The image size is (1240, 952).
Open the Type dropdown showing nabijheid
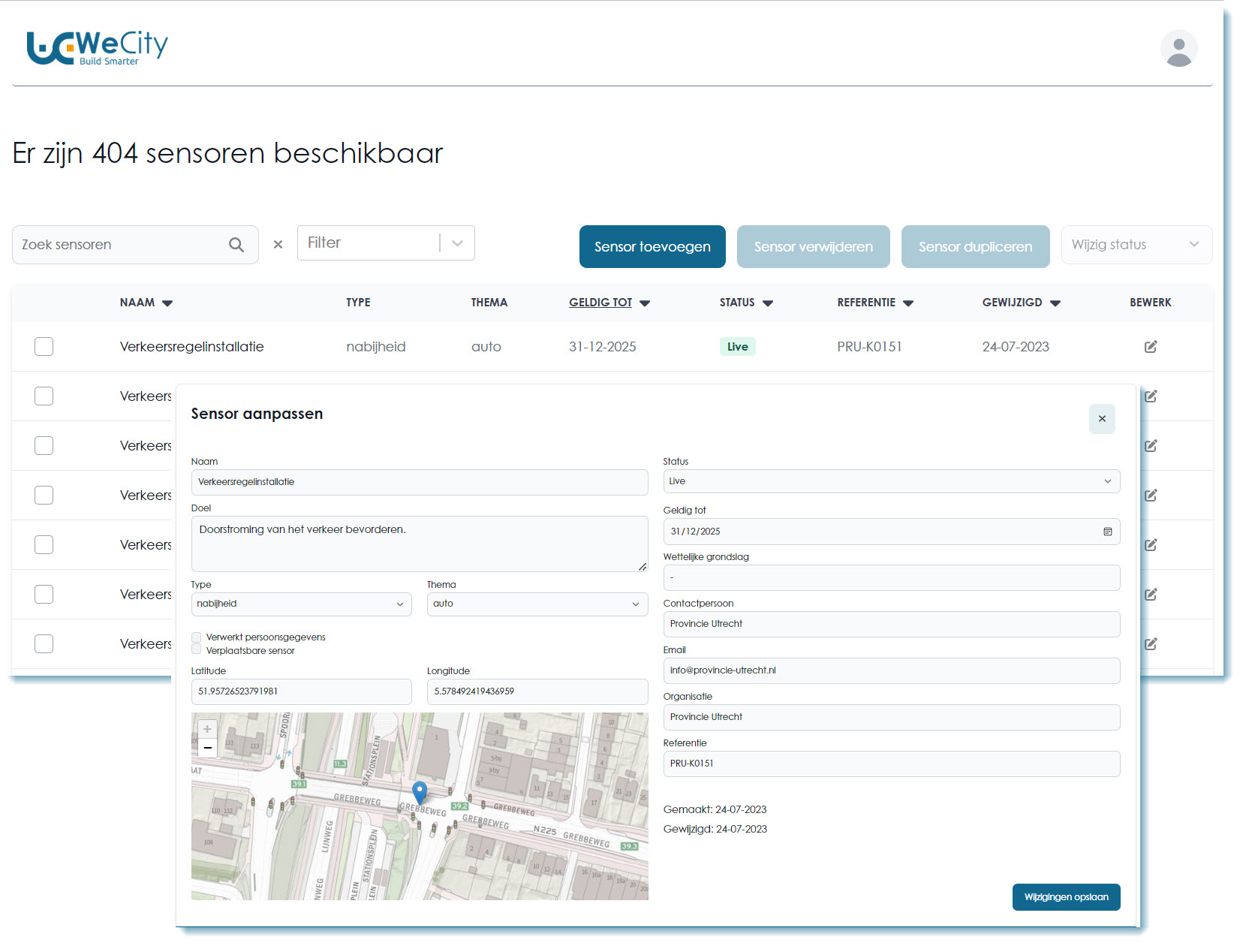click(x=301, y=604)
